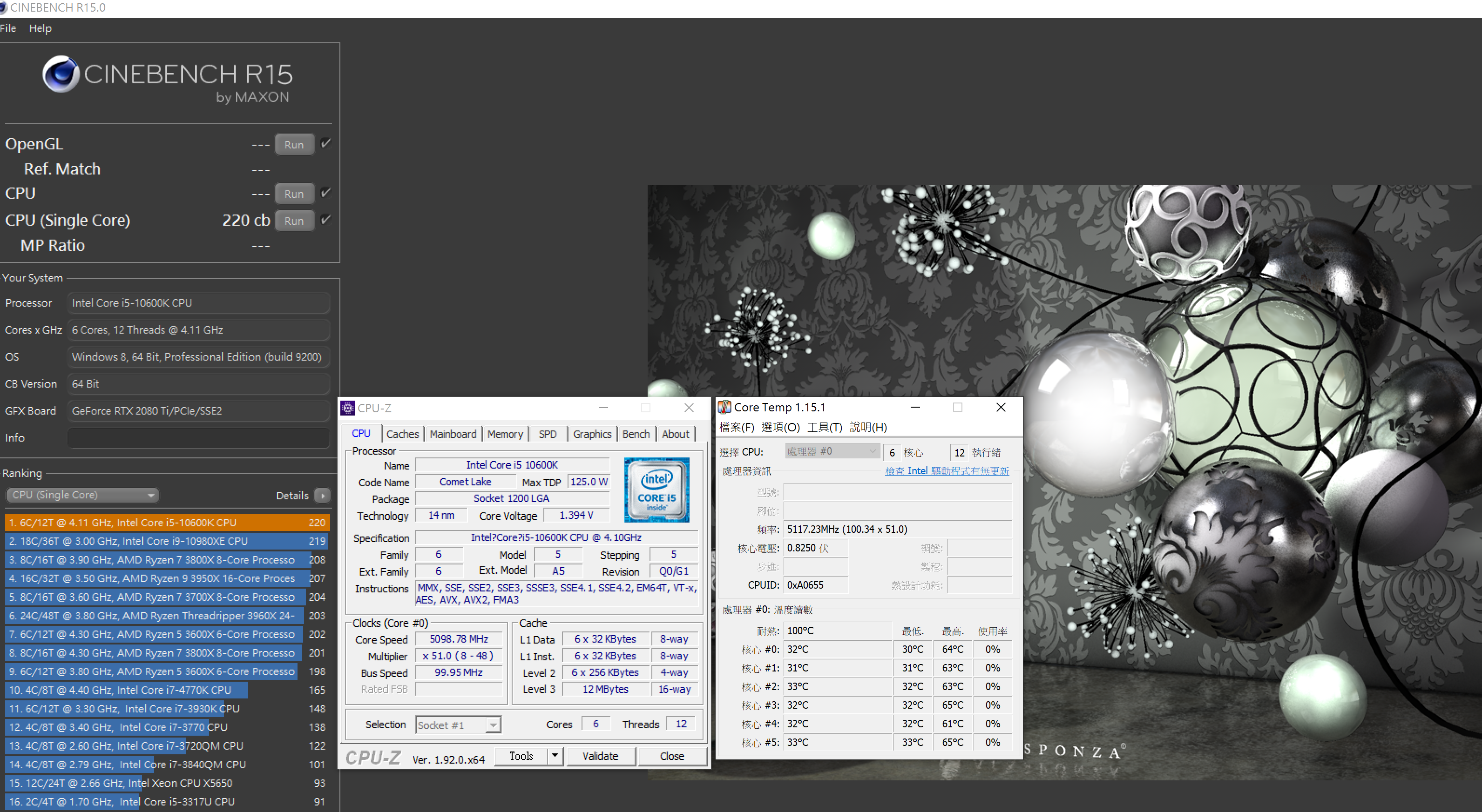Select ranking row AMD Ryzen 9 3950X
The height and width of the screenshot is (812, 1482).
pos(168,578)
